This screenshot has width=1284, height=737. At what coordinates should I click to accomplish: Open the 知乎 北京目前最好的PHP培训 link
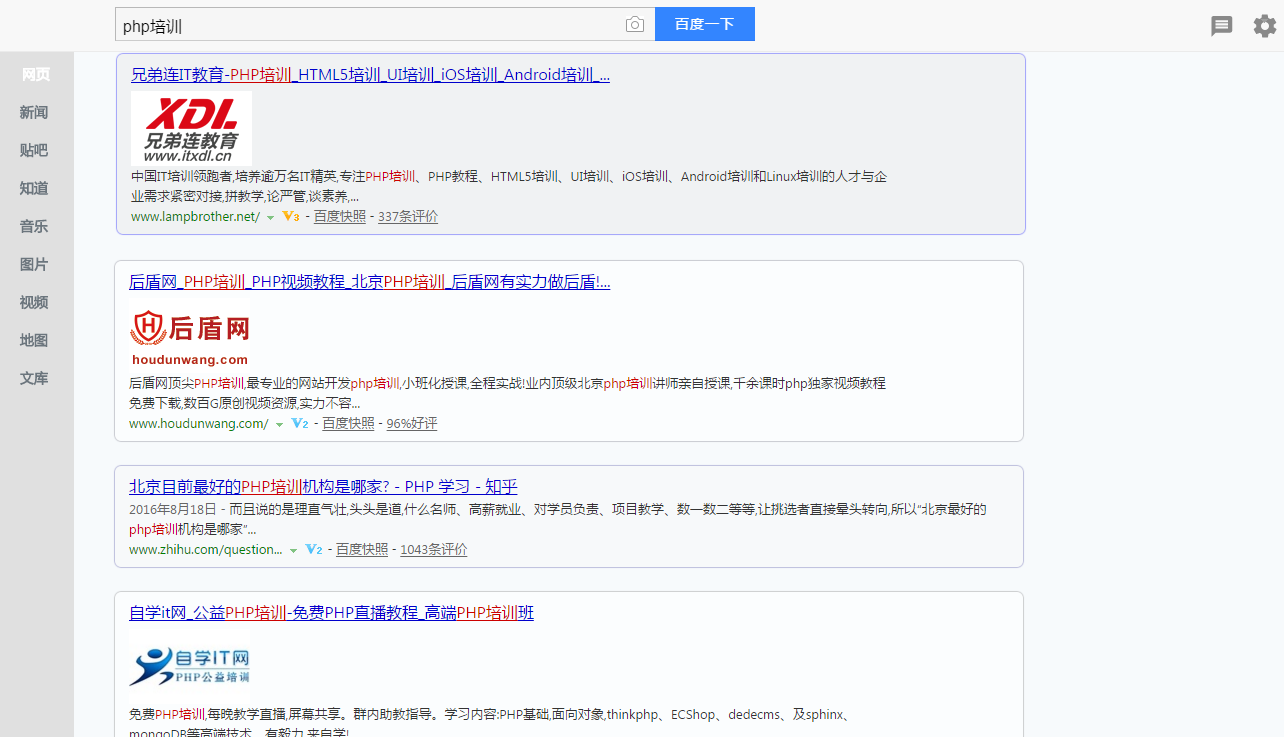tap(323, 487)
